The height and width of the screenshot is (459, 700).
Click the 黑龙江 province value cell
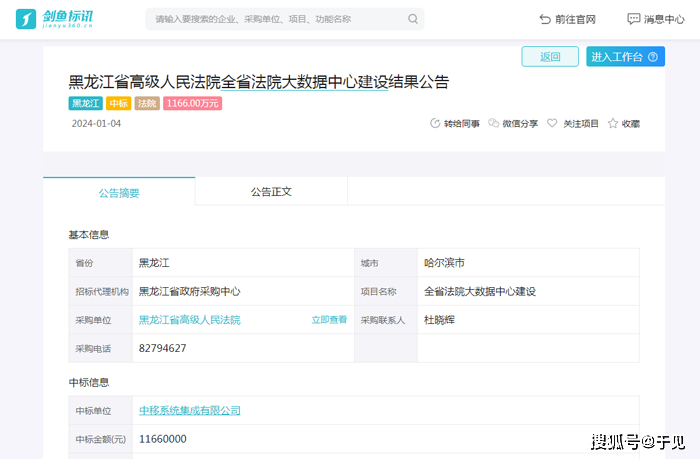(243, 263)
